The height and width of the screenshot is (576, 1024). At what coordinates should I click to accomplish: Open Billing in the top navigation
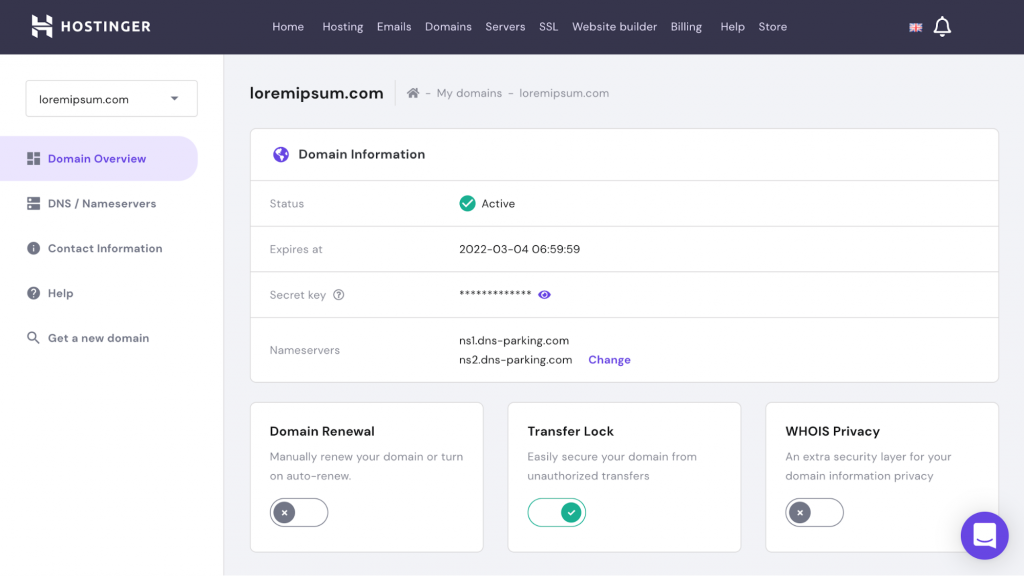[x=686, y=27]
